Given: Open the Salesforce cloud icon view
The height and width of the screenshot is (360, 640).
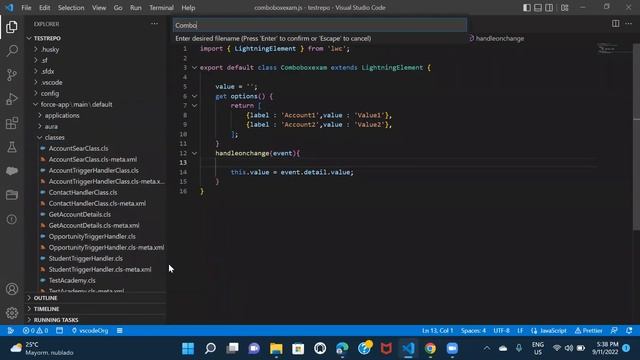Looking at the screenshot, I should point(12,171).
